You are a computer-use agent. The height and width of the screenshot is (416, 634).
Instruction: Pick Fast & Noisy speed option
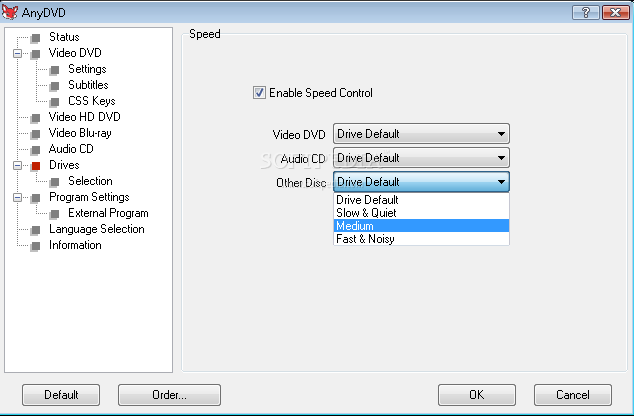click(421, 239)
